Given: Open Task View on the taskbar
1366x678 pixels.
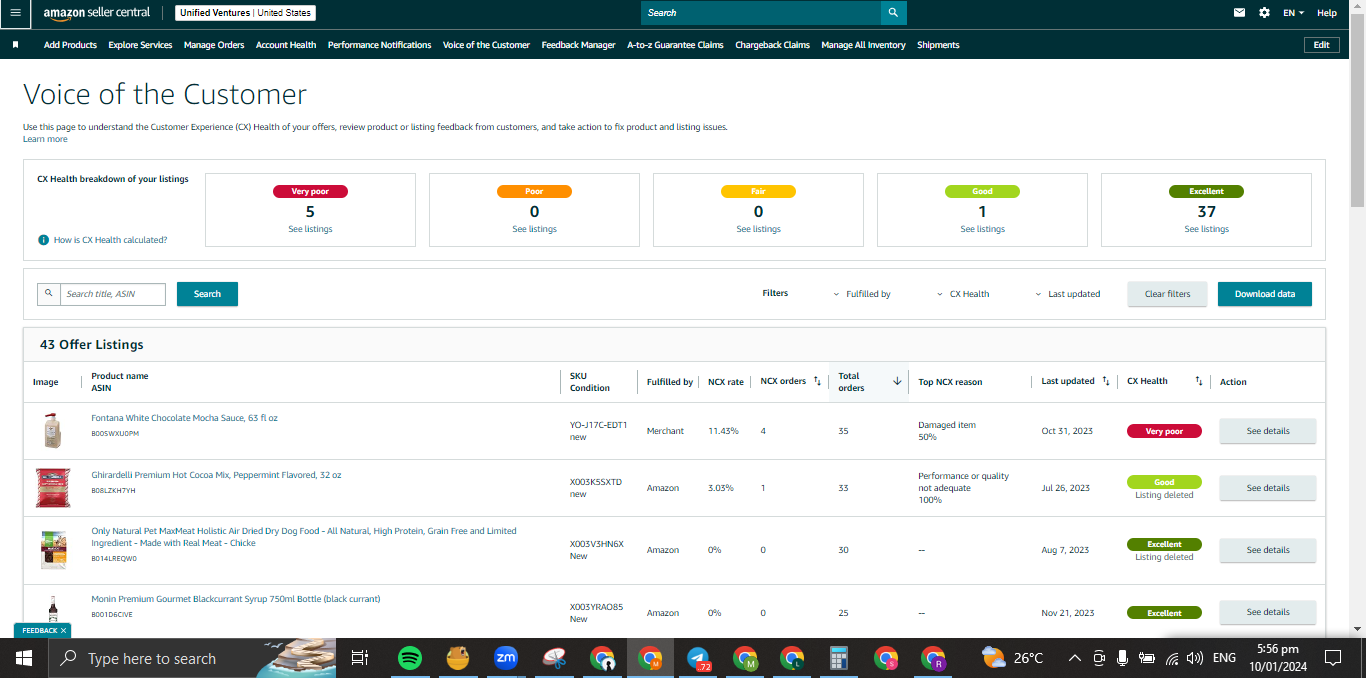Looking at the screenshot, I should [x=360, y=658].
